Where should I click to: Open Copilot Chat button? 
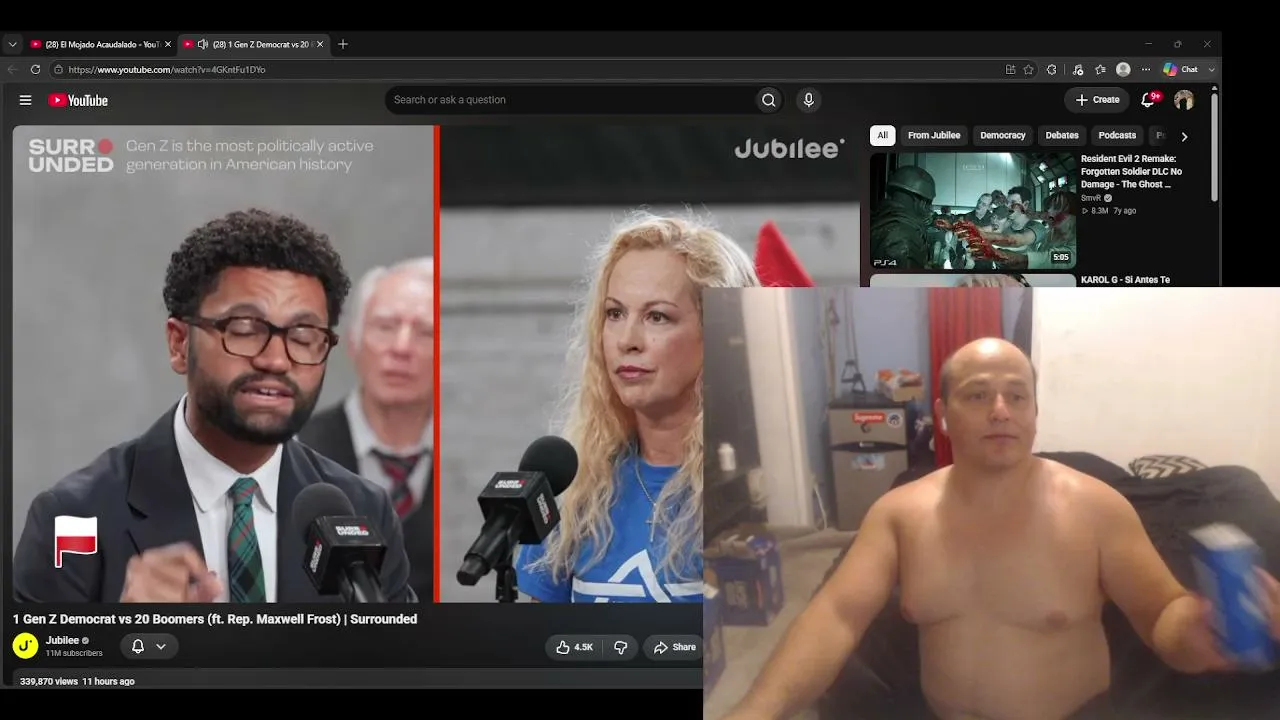click(1181, 70)
